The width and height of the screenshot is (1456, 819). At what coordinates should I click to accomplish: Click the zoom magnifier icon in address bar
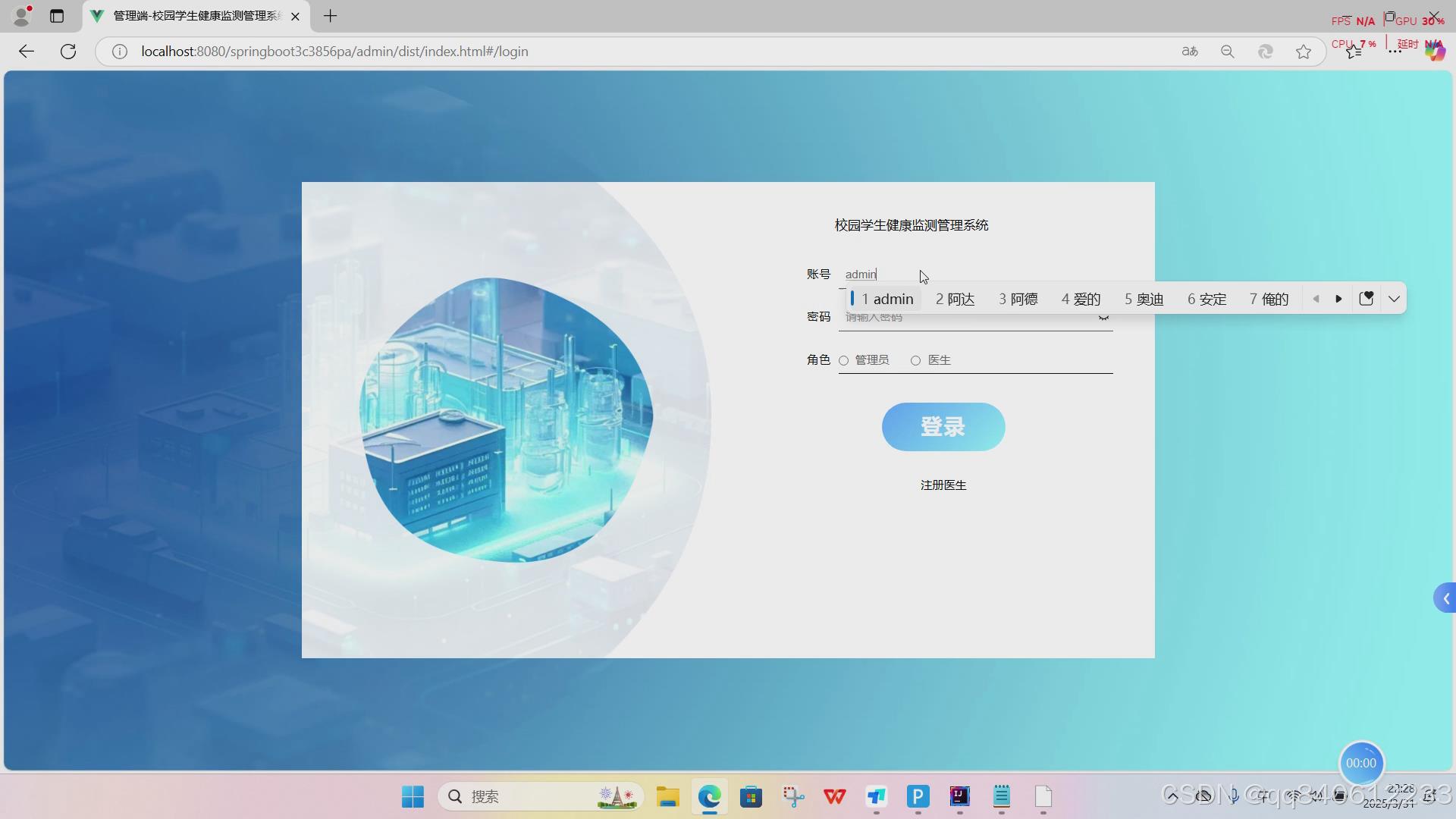tap(1228, 52)
